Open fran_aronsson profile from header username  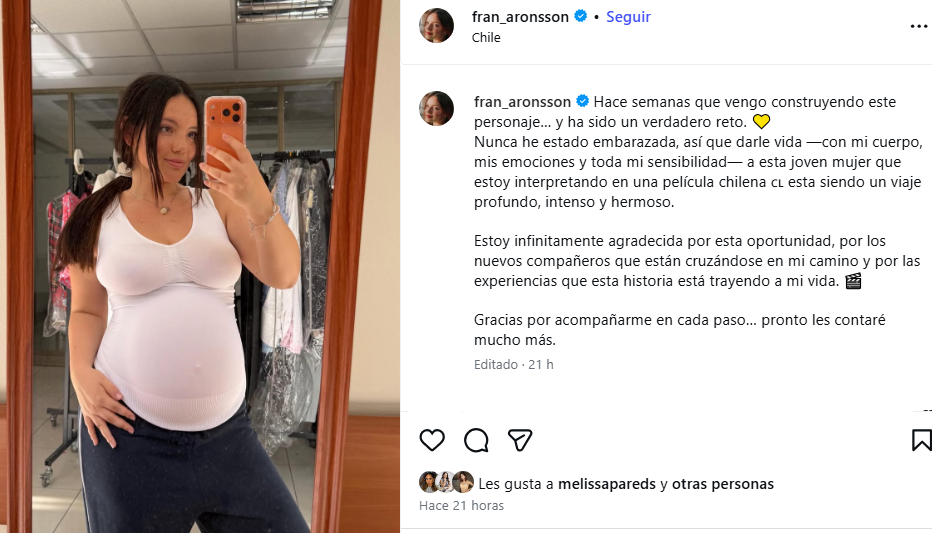[x=520, y=17]
